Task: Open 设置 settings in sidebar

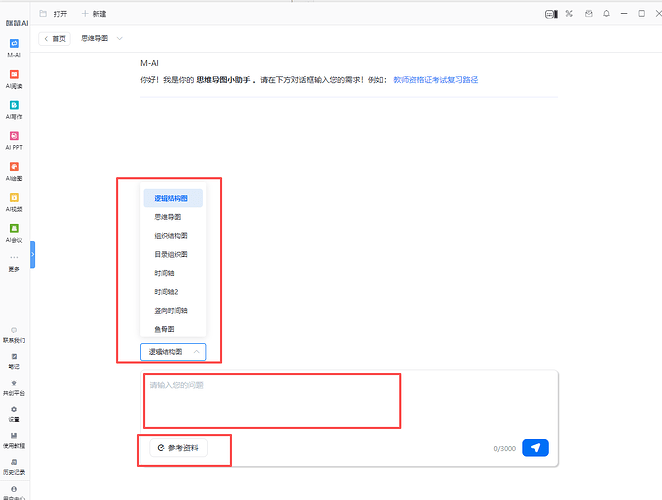Action: (14, 413)
